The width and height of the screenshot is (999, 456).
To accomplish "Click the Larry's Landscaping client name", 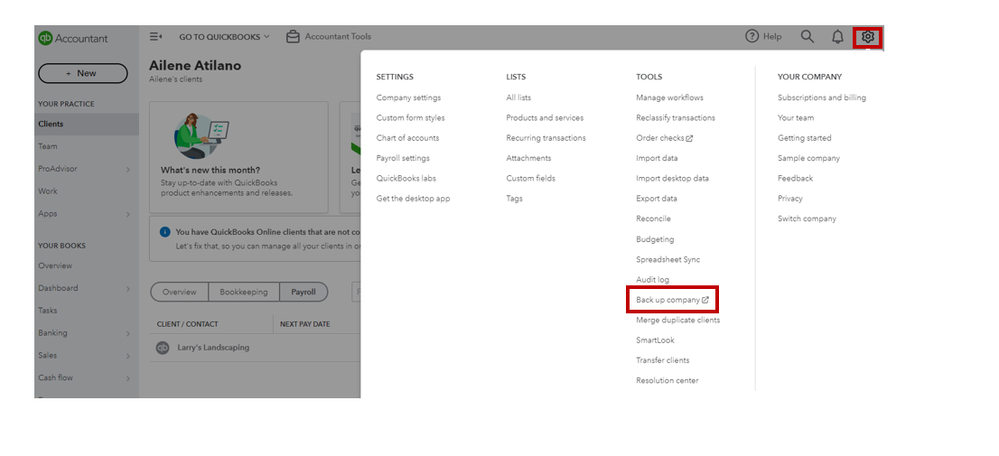I will click(213, 348).
